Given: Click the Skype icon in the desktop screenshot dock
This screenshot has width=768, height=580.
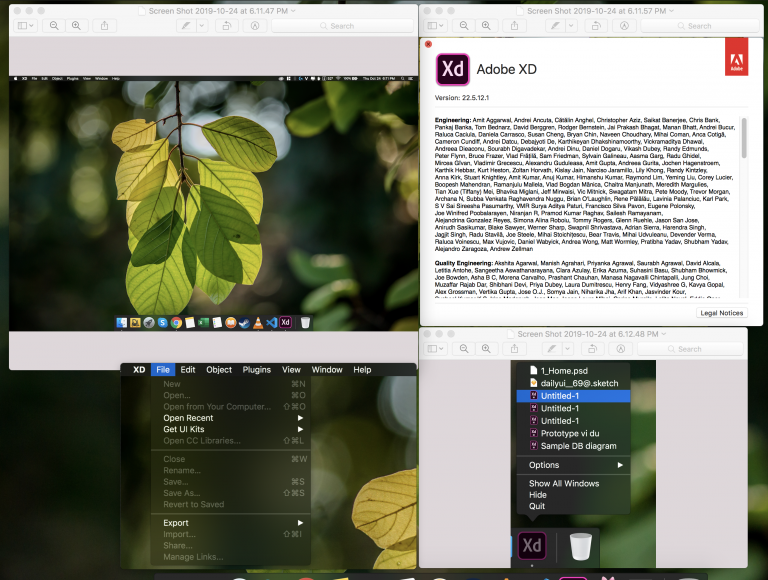Looking at the screenshot, I should point(163,322).
